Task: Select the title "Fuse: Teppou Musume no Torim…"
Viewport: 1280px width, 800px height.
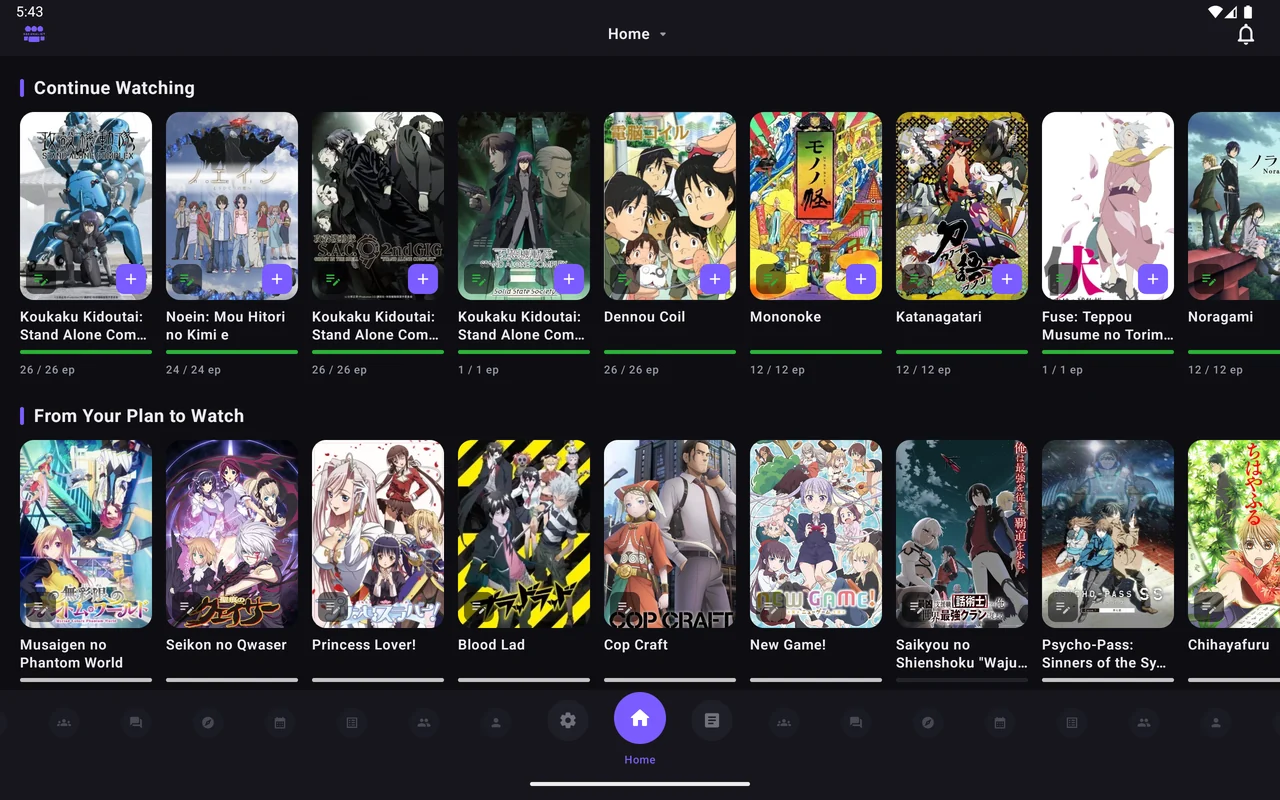Action: pos(1108,326)
